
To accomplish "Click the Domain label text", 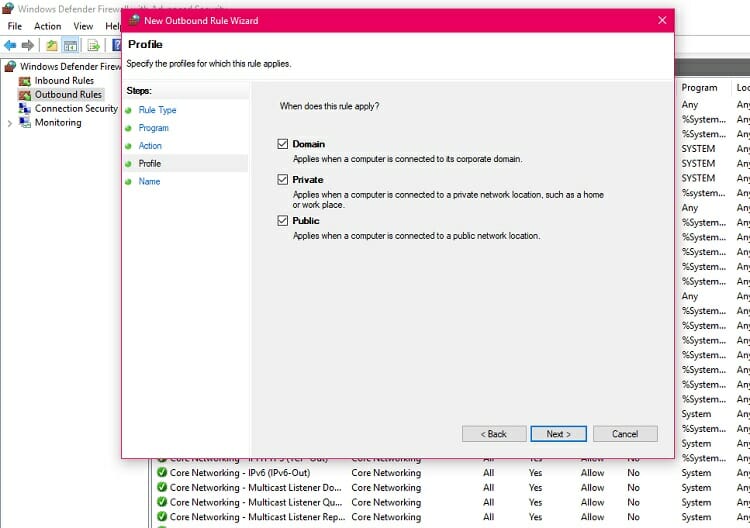I will [309, 144].
